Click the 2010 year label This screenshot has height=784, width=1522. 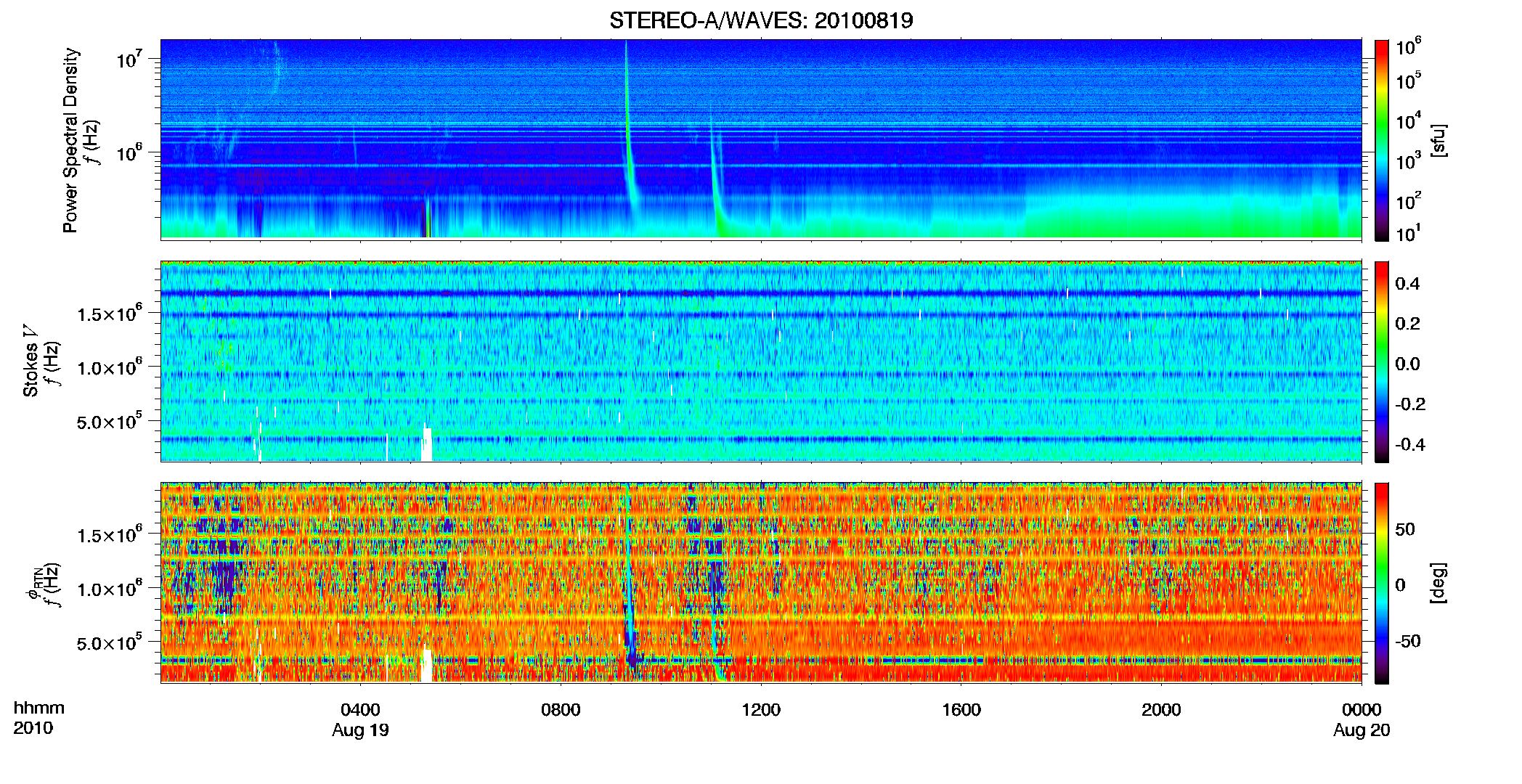click(x=33, y=728)
